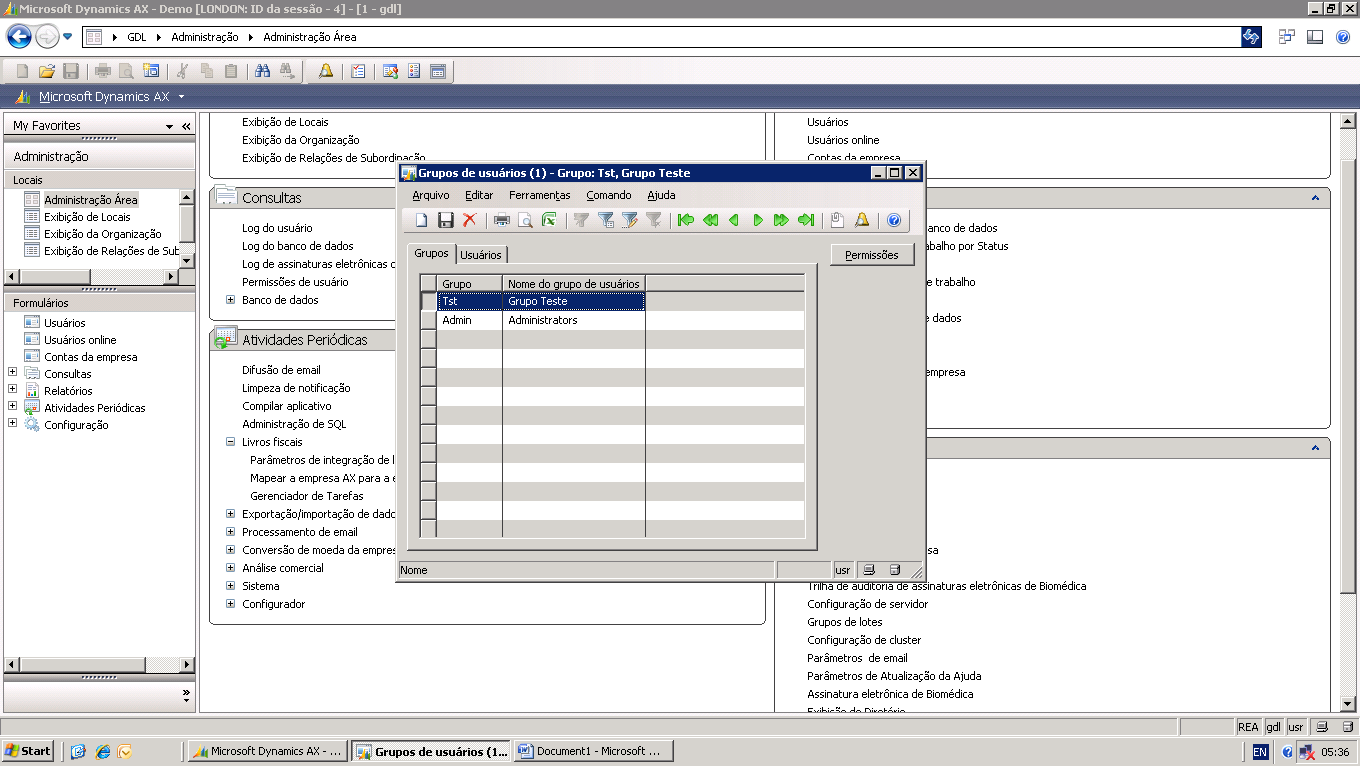This screenshot has height=766, width=1360.
Task: Save the record in Grupos de usuários toolbar
Action: [446, 220]
